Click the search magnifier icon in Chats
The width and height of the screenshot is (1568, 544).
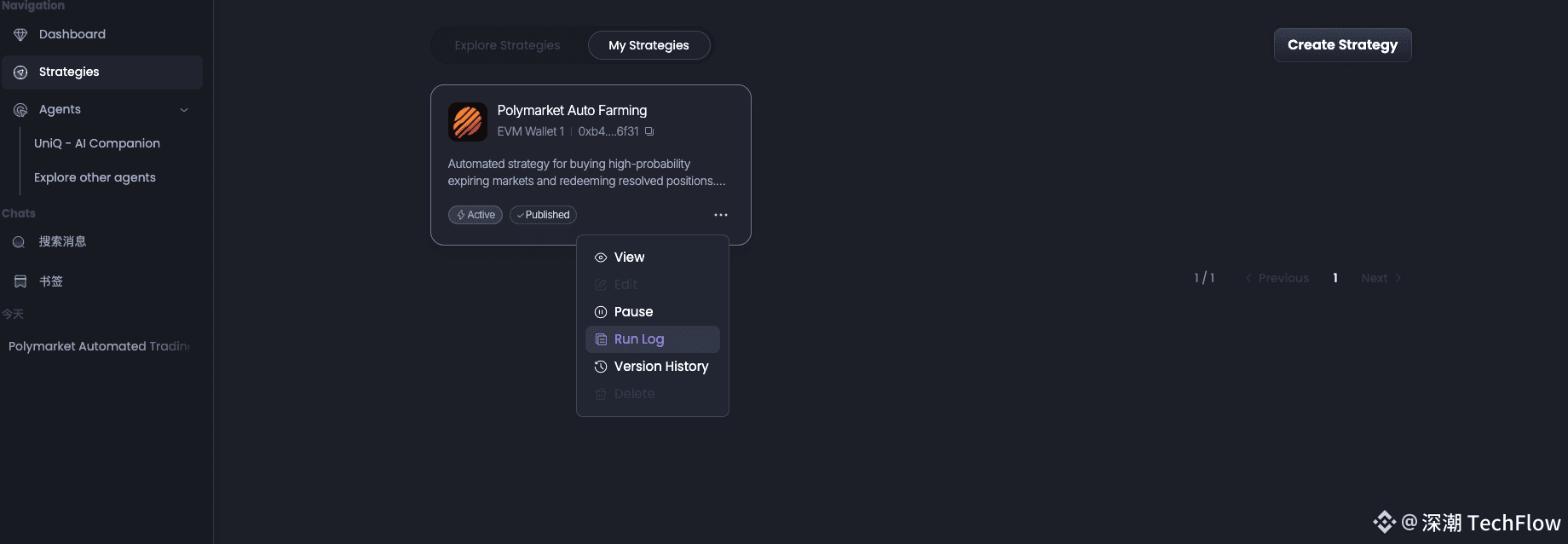coord(19,242)
